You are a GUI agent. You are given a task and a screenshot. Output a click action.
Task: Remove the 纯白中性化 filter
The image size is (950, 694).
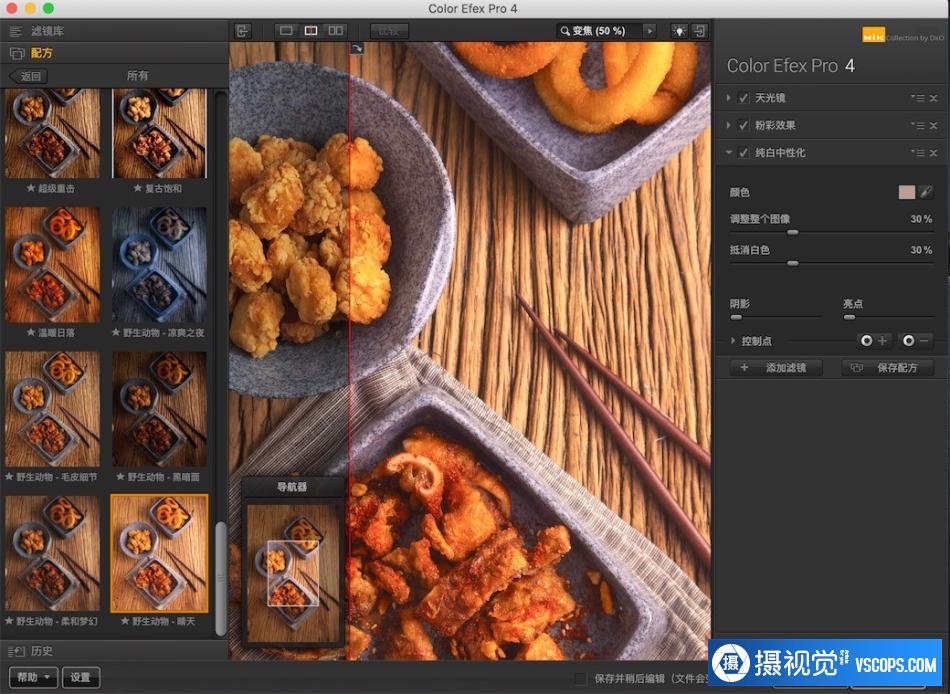pos(934,153)
